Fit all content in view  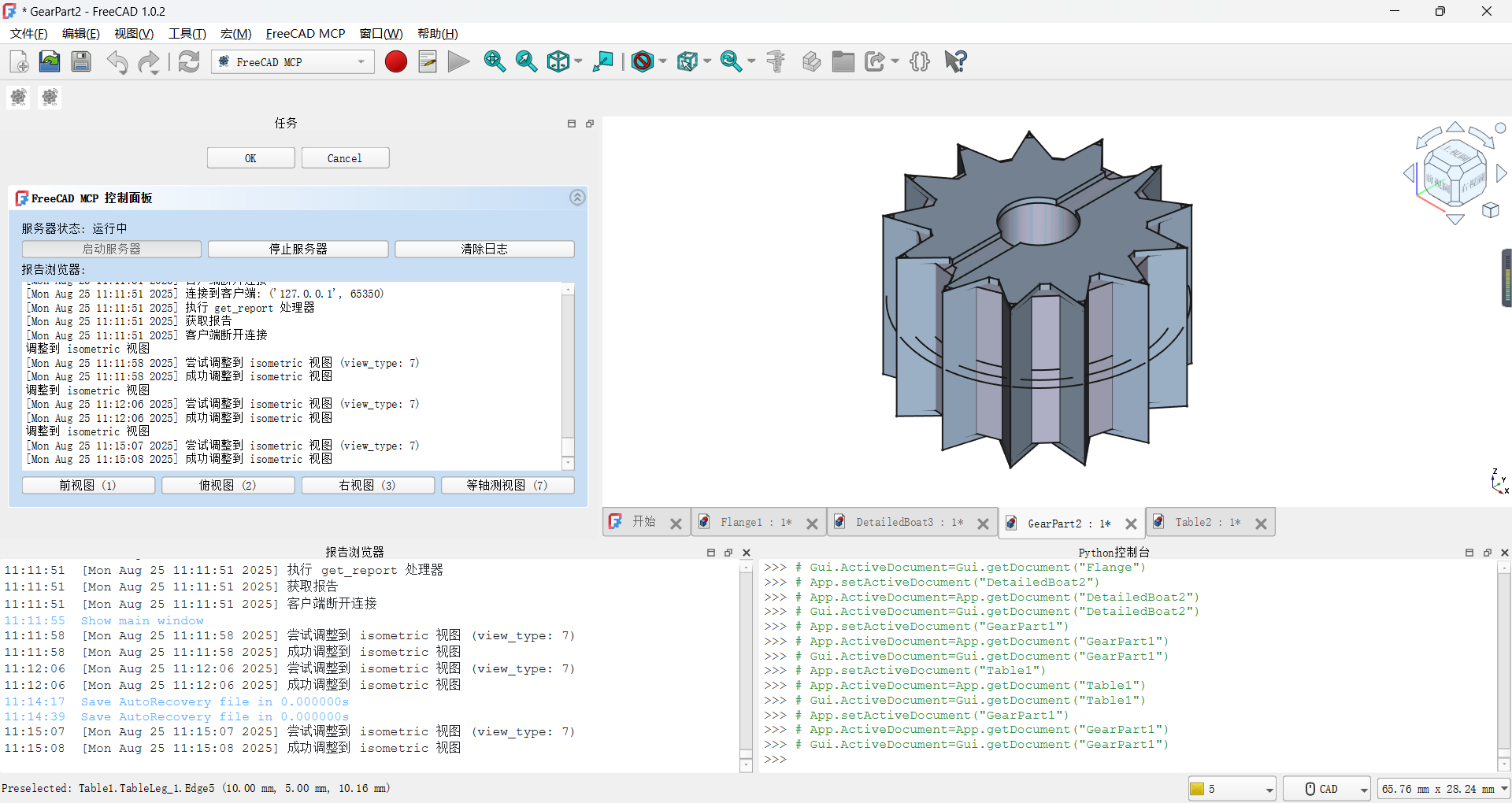pos(495,61)
